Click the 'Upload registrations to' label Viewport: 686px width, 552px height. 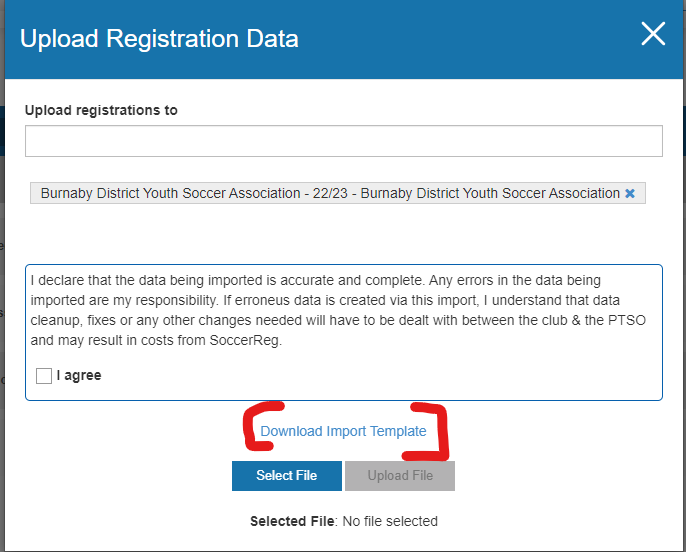click(101, 110)
